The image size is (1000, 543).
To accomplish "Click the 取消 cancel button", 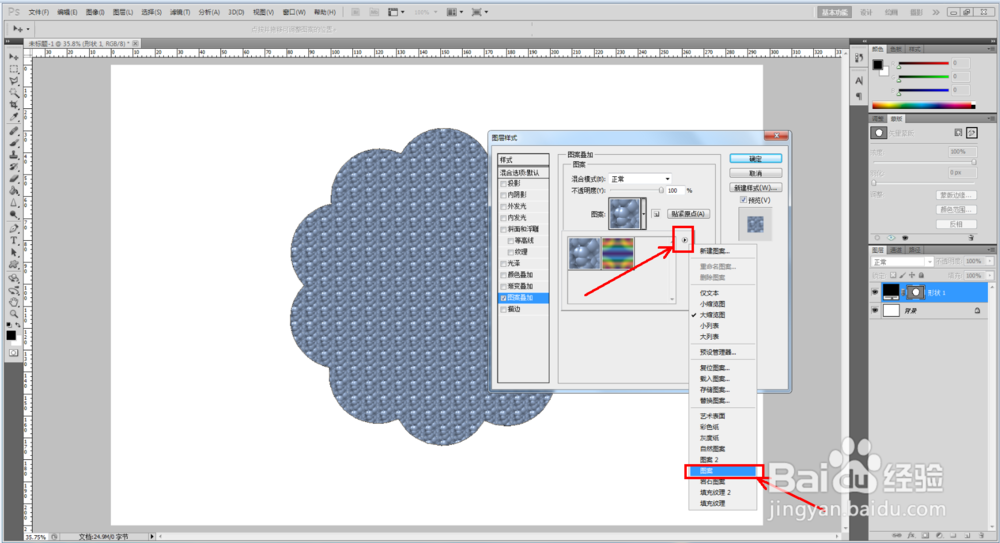I will click(x=756, y=174).
